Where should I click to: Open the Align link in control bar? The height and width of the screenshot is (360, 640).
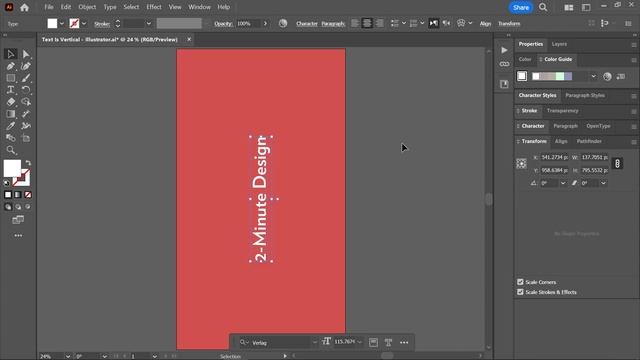tap(485, 24)
